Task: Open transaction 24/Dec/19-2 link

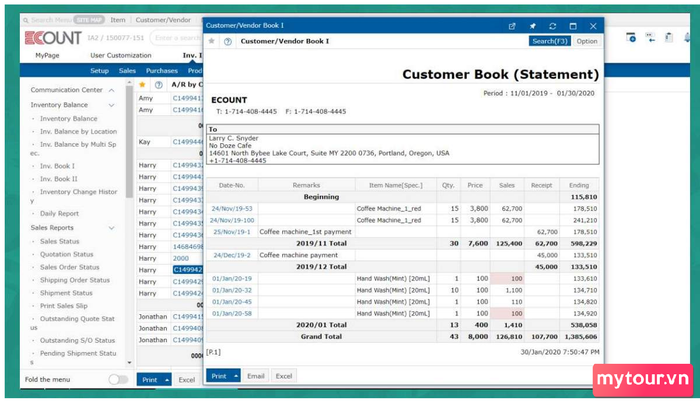Action: [232, 255]
